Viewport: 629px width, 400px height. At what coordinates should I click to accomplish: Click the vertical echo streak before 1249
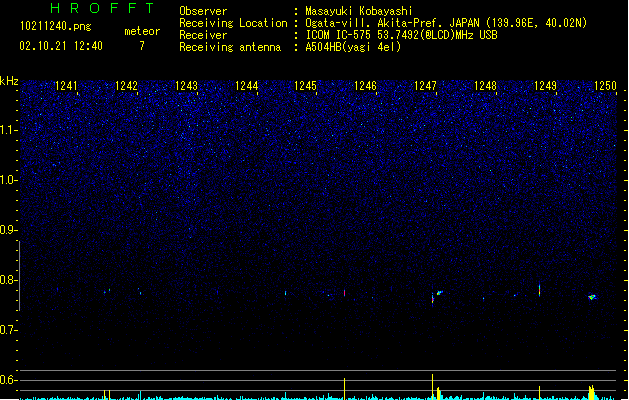coord(540,290)
